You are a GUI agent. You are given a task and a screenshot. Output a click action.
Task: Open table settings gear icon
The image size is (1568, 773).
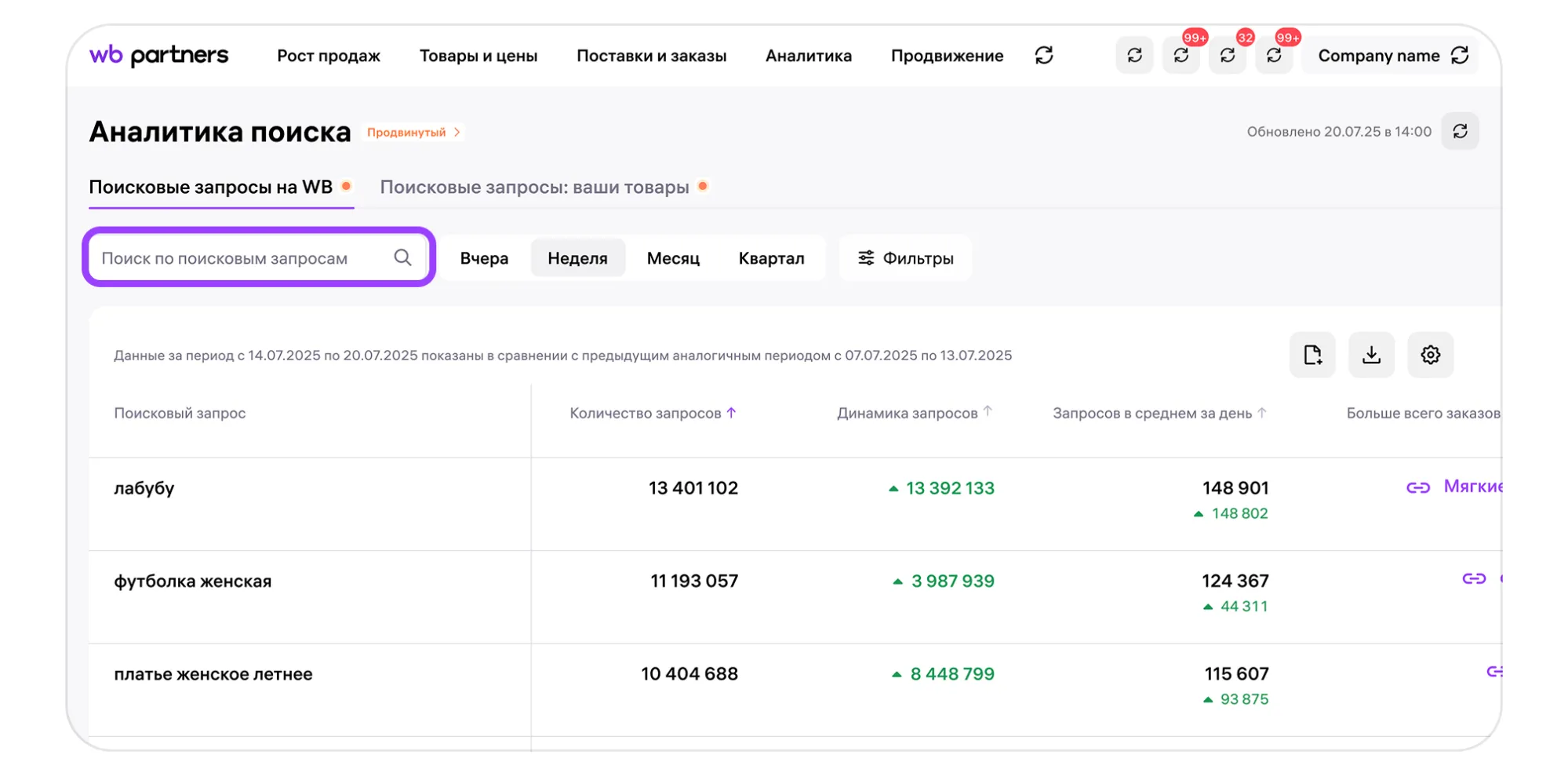[x=1430, y=355]
